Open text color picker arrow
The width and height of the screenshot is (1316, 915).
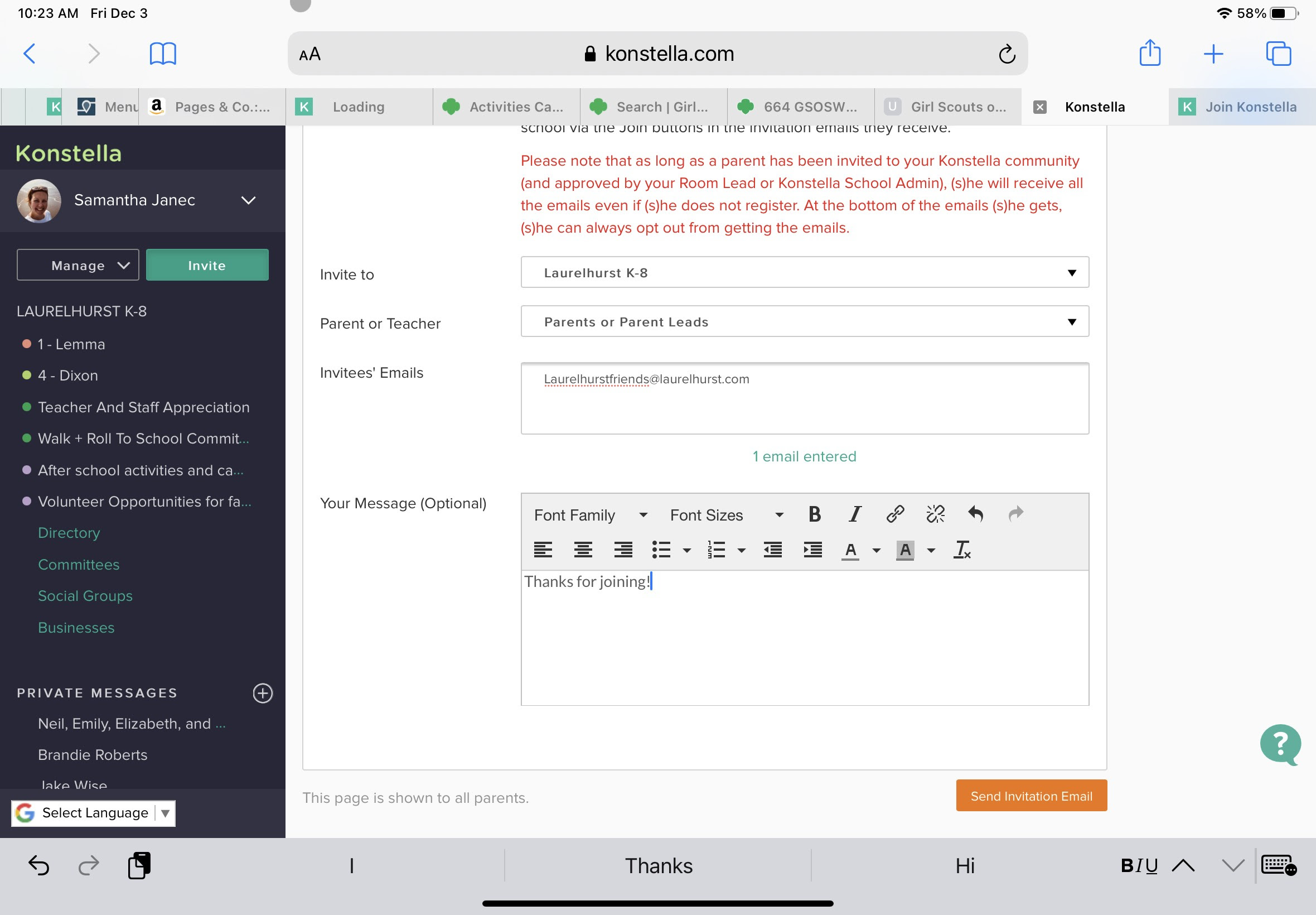[x=876, y=550]
